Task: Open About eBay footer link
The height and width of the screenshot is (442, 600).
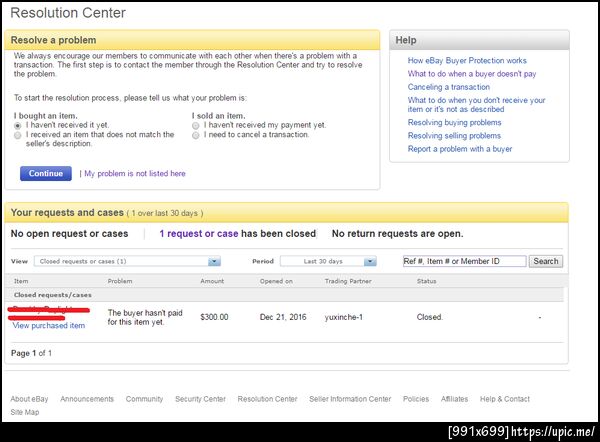Action: (x=29, y=399)
